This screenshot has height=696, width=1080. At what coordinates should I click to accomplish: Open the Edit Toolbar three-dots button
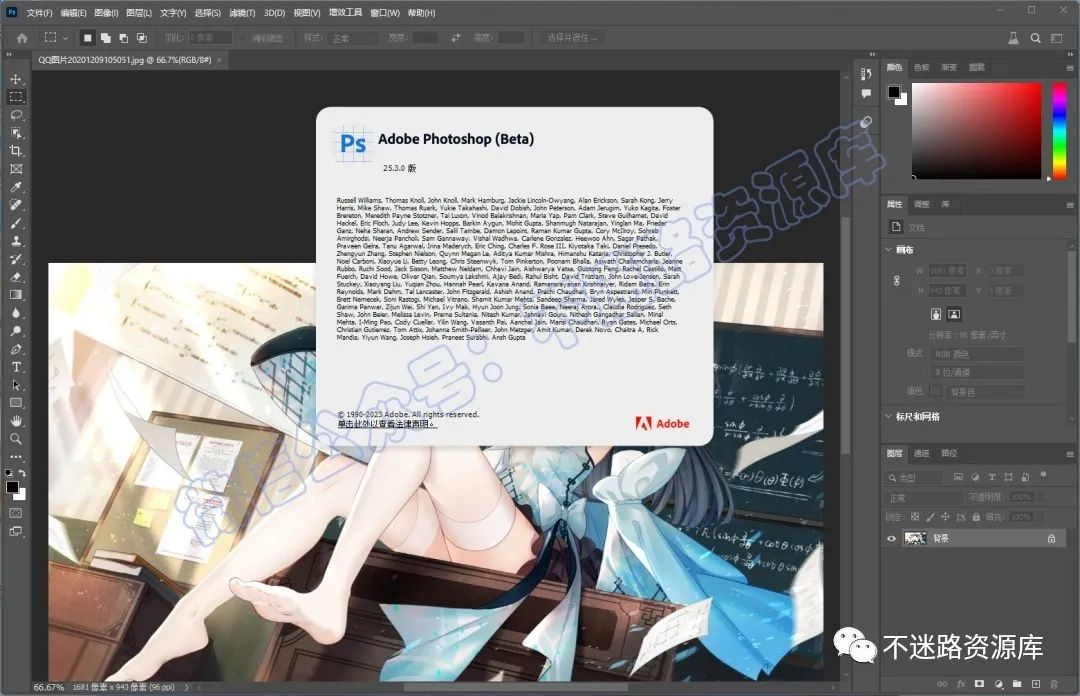point(16,456)
